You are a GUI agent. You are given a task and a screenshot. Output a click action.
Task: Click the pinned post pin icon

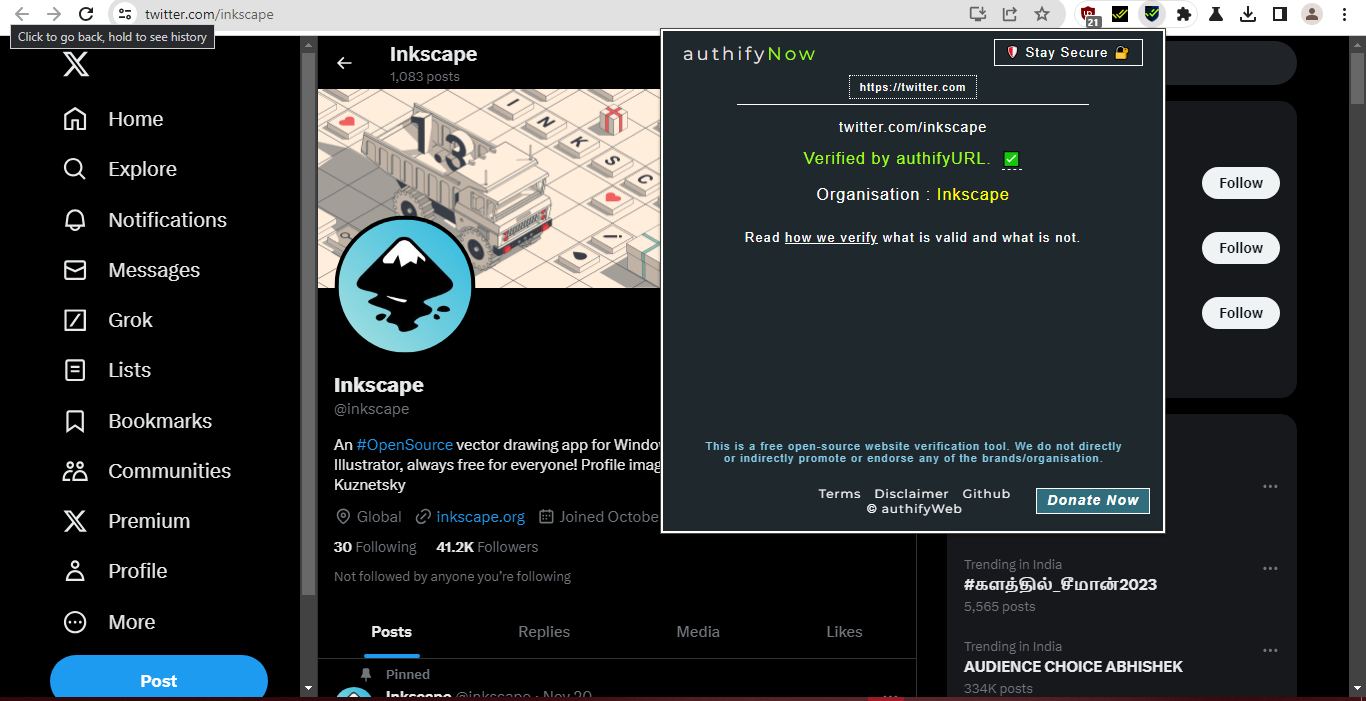[x=366, y=674]
